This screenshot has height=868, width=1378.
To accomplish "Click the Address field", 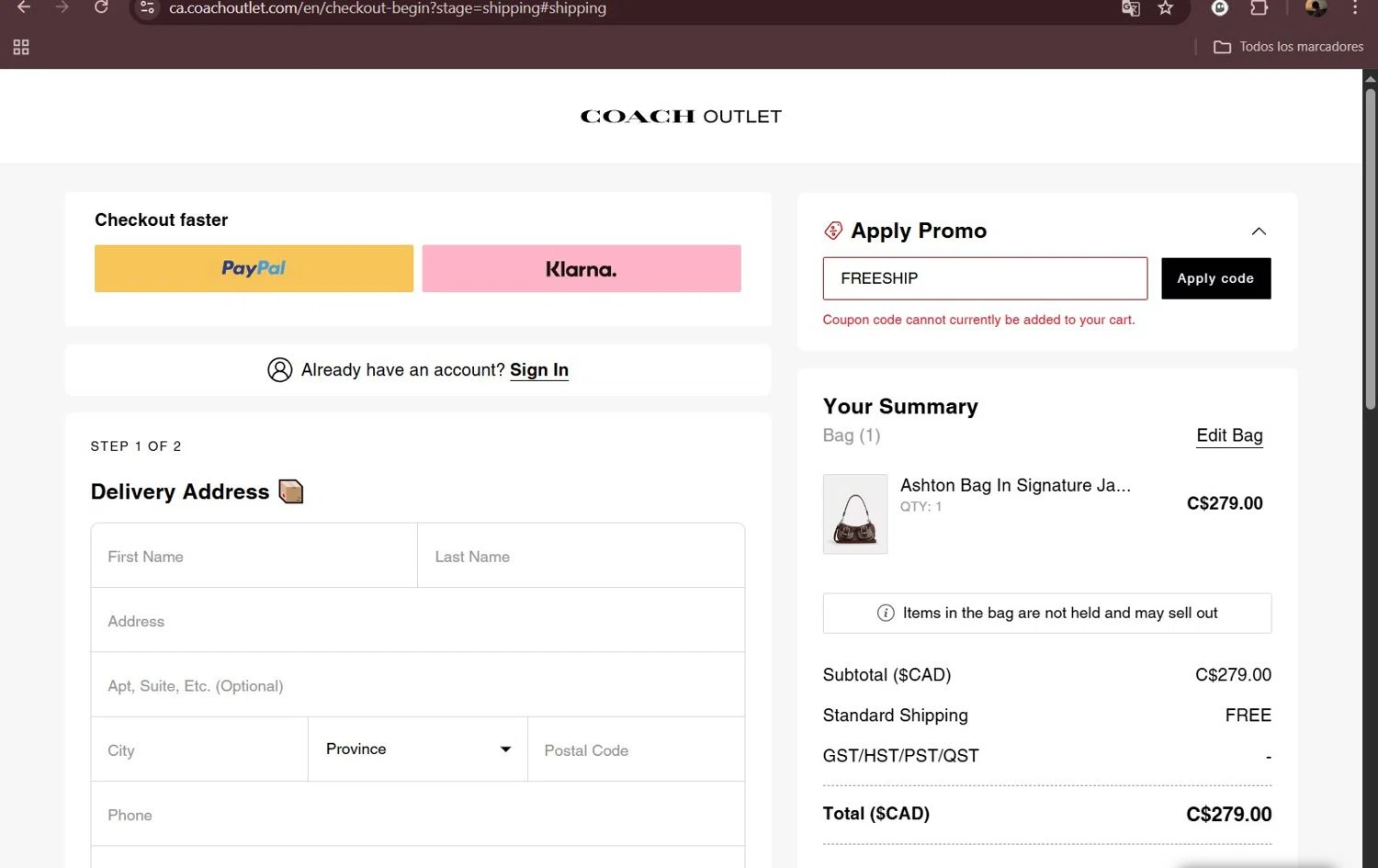I will point(418,621).
